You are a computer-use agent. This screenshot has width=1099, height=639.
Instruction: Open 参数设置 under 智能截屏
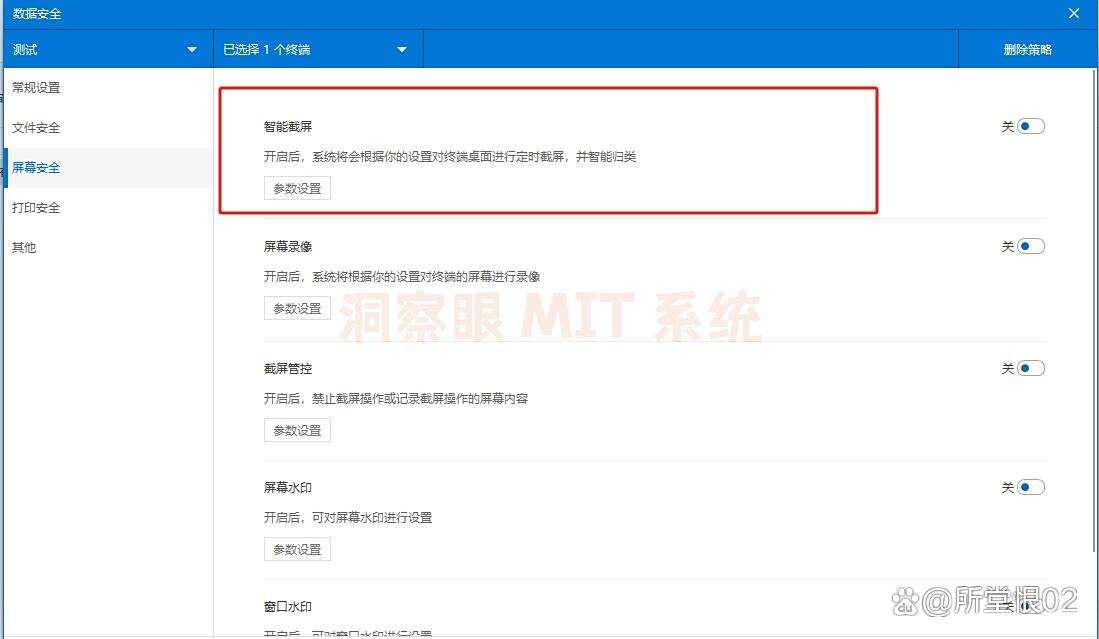pyautogui.click(x=297, y=188)
